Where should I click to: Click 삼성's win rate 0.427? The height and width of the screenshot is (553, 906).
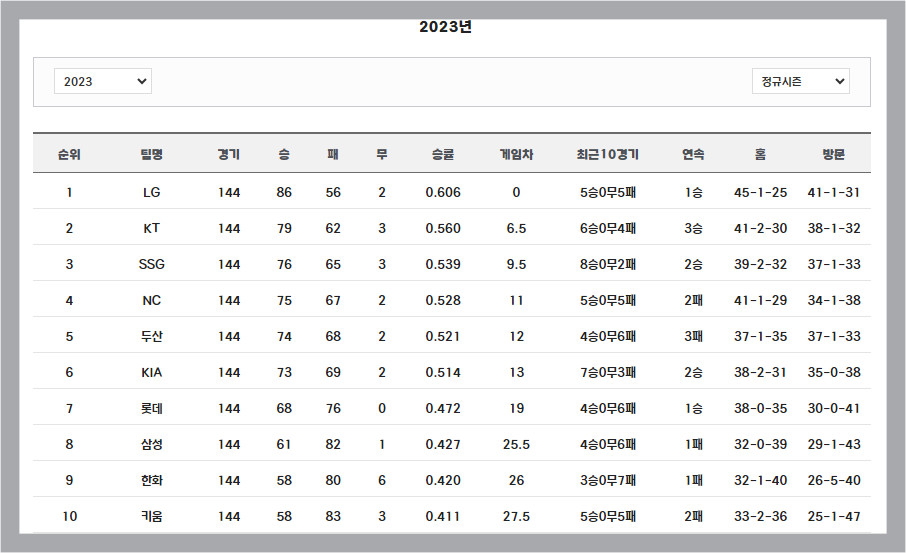click(x=443, y=444)
